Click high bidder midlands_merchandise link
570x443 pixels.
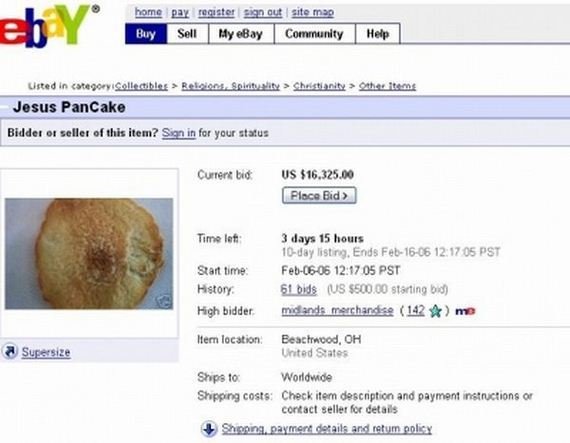coord(337,310)
